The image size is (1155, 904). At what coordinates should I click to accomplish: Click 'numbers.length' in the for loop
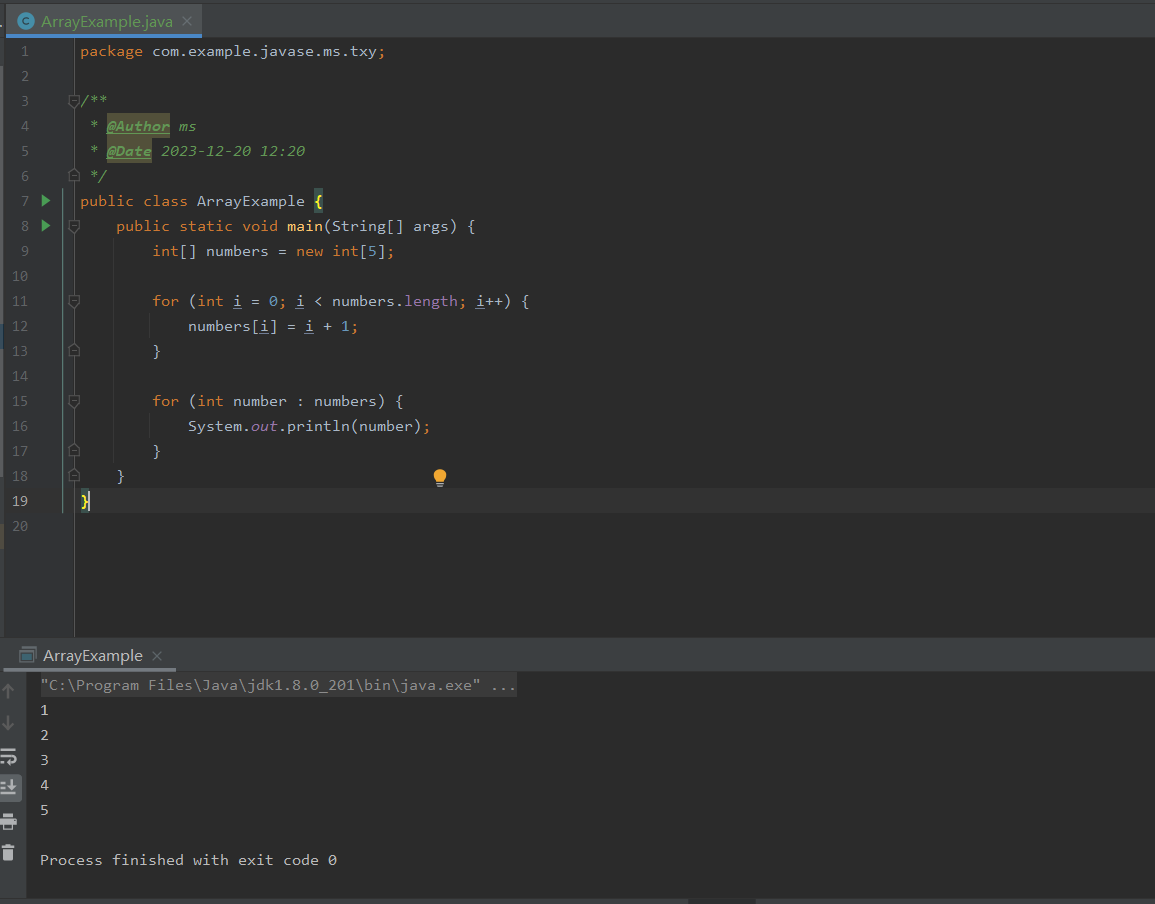(x=395, y=301)
